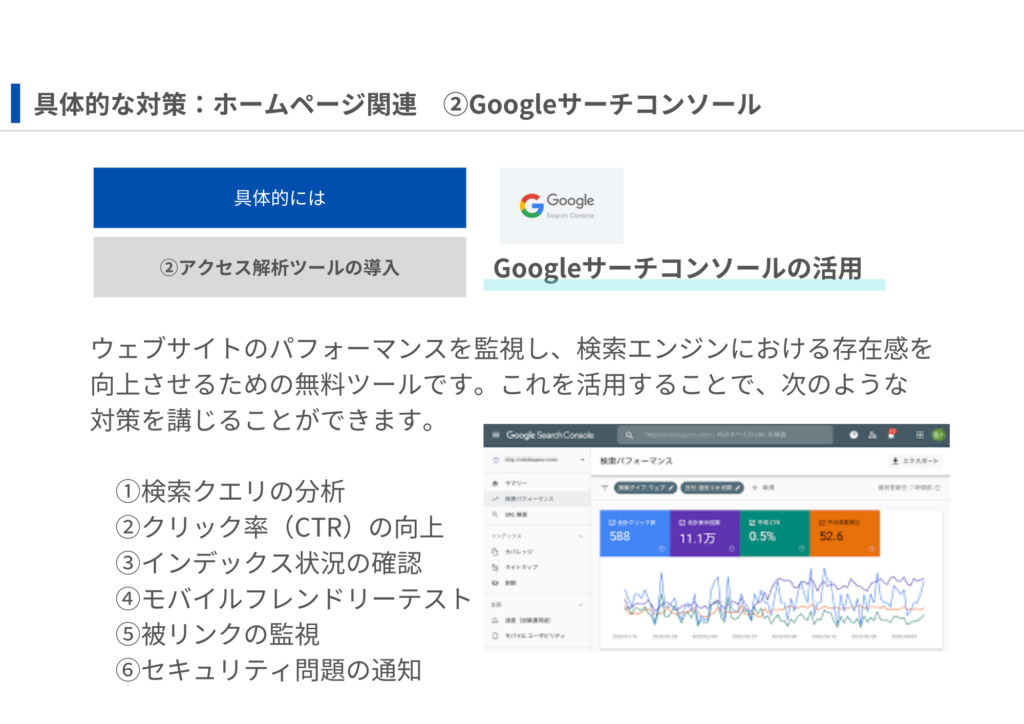Click the help question mark icon
Viewport: 1024px width, 724px height.
[853, 435]
